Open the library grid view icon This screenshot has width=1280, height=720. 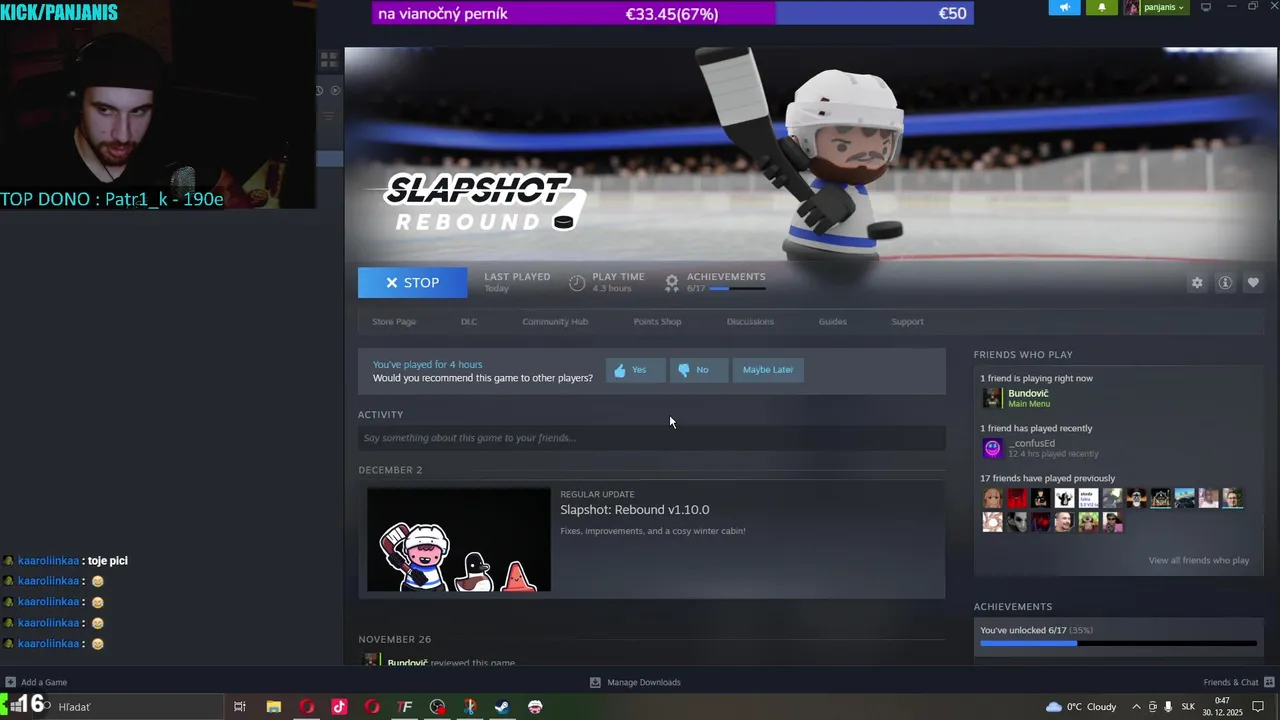click(329, 60)
